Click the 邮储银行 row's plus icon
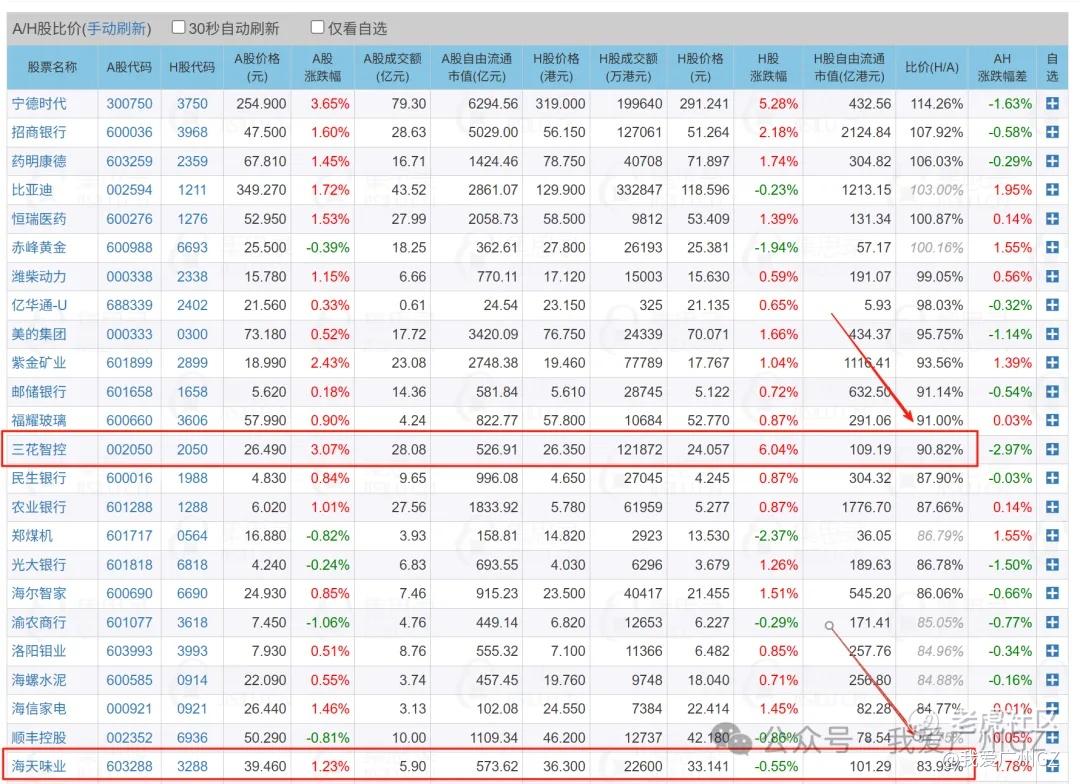This screenshot has height=784, width=1080. [1052, 392]
